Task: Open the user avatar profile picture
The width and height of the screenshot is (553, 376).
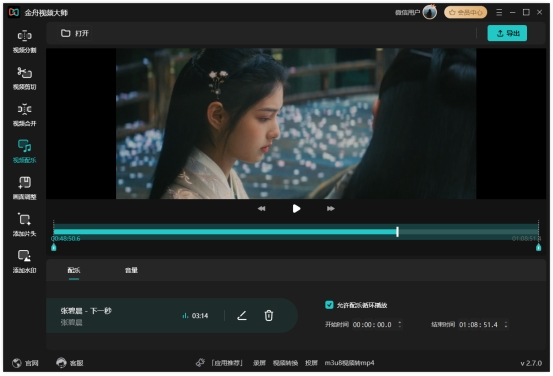Action: tap(430, 12)
